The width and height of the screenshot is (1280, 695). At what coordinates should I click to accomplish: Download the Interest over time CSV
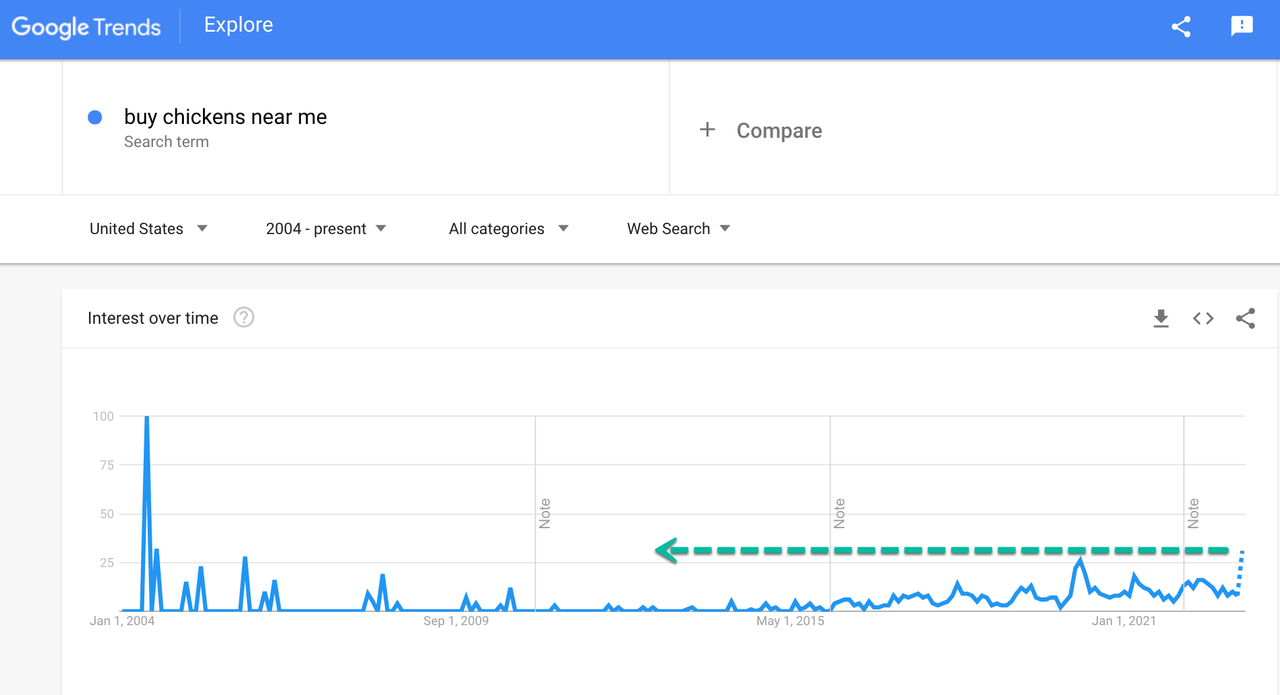[1161, 318]
